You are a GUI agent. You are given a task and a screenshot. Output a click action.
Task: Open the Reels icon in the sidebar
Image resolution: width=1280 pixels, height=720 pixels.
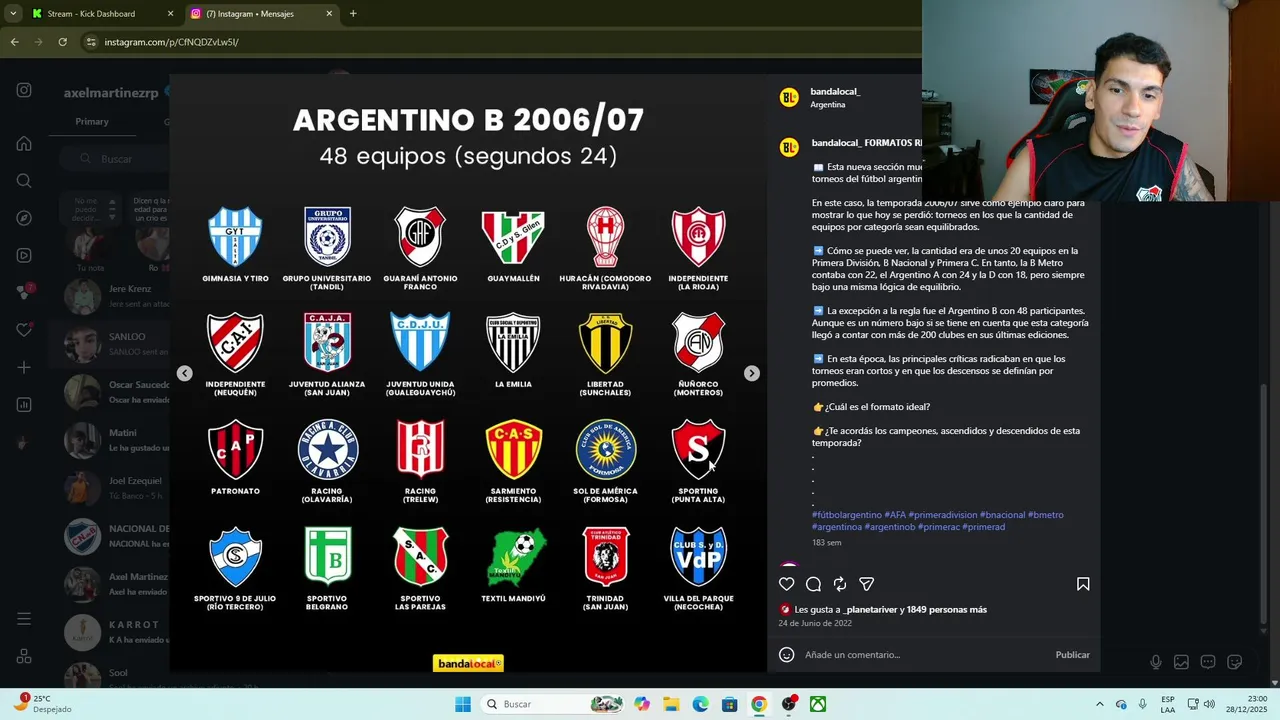[x=24, y=255]
